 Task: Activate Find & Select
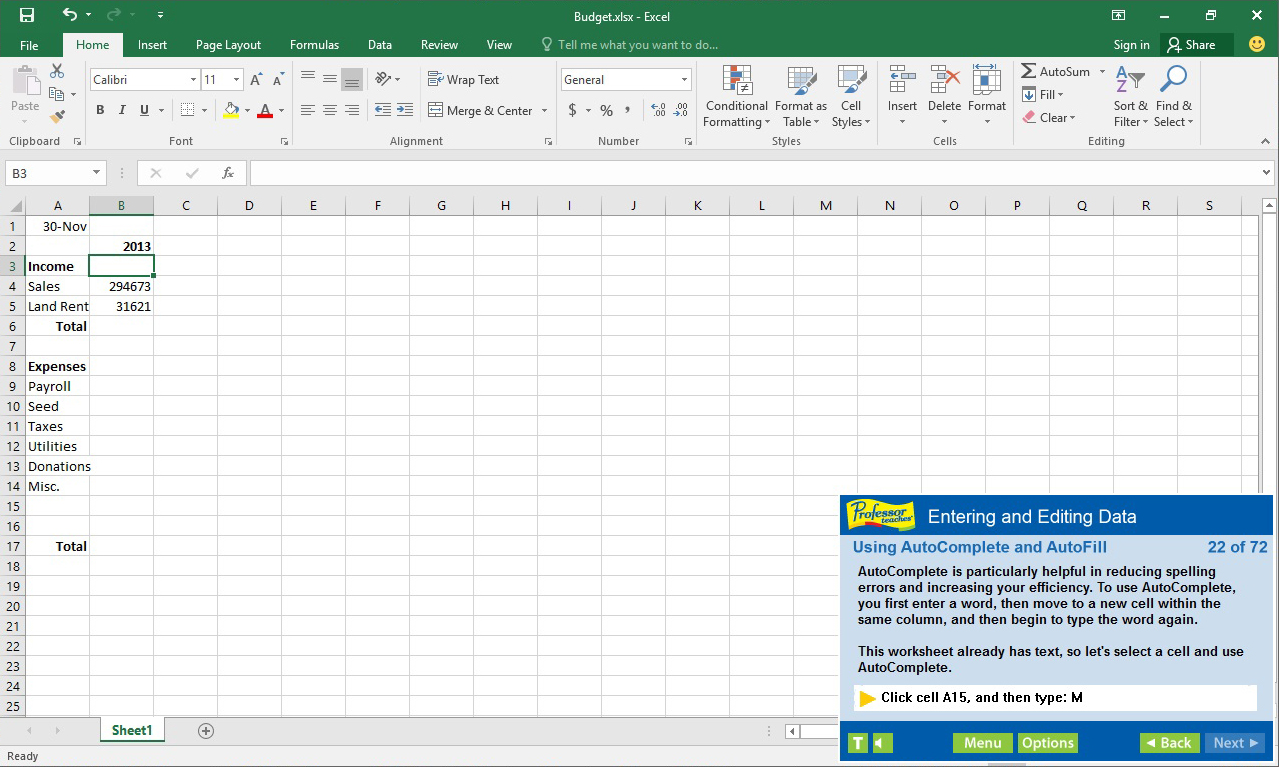pos(1173,95)
